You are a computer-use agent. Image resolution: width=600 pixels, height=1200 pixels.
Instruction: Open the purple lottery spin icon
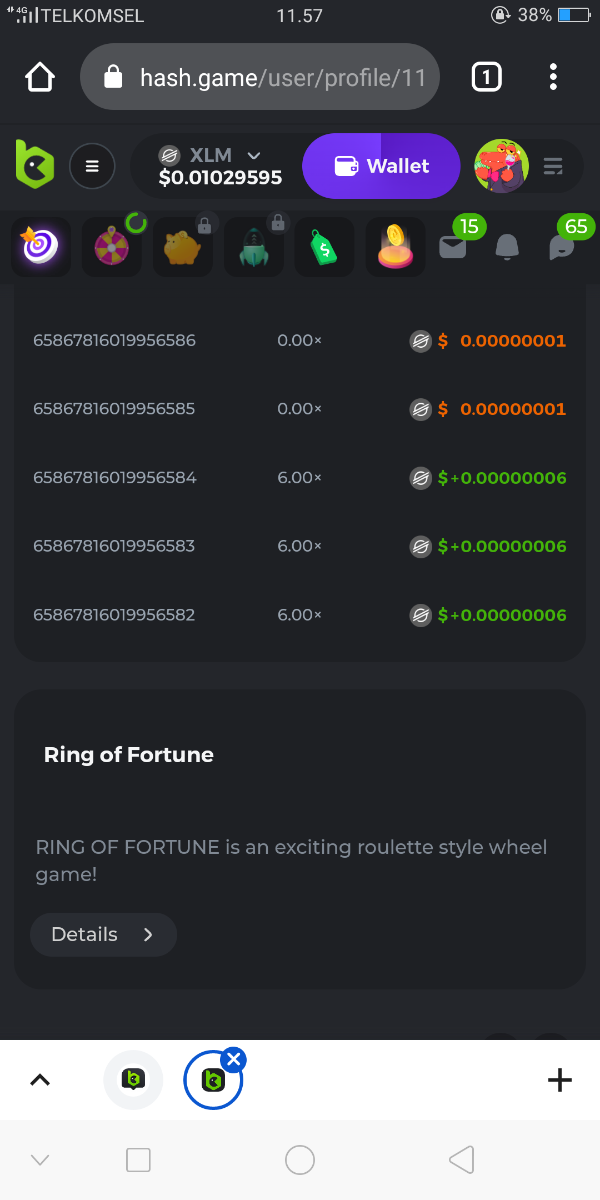[x=41, y=246]
